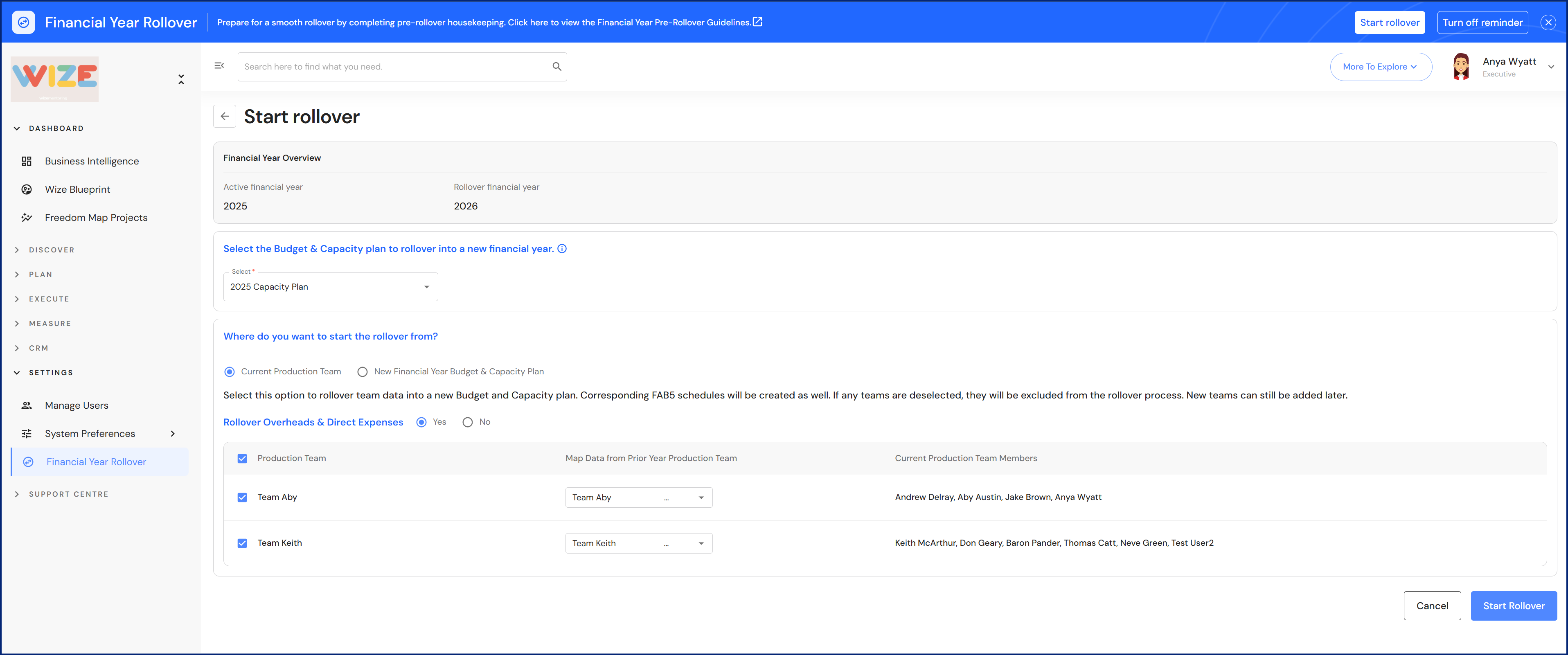Dismiss the rollover reminder banner
1568x655 pixels.
[1548, 23]
